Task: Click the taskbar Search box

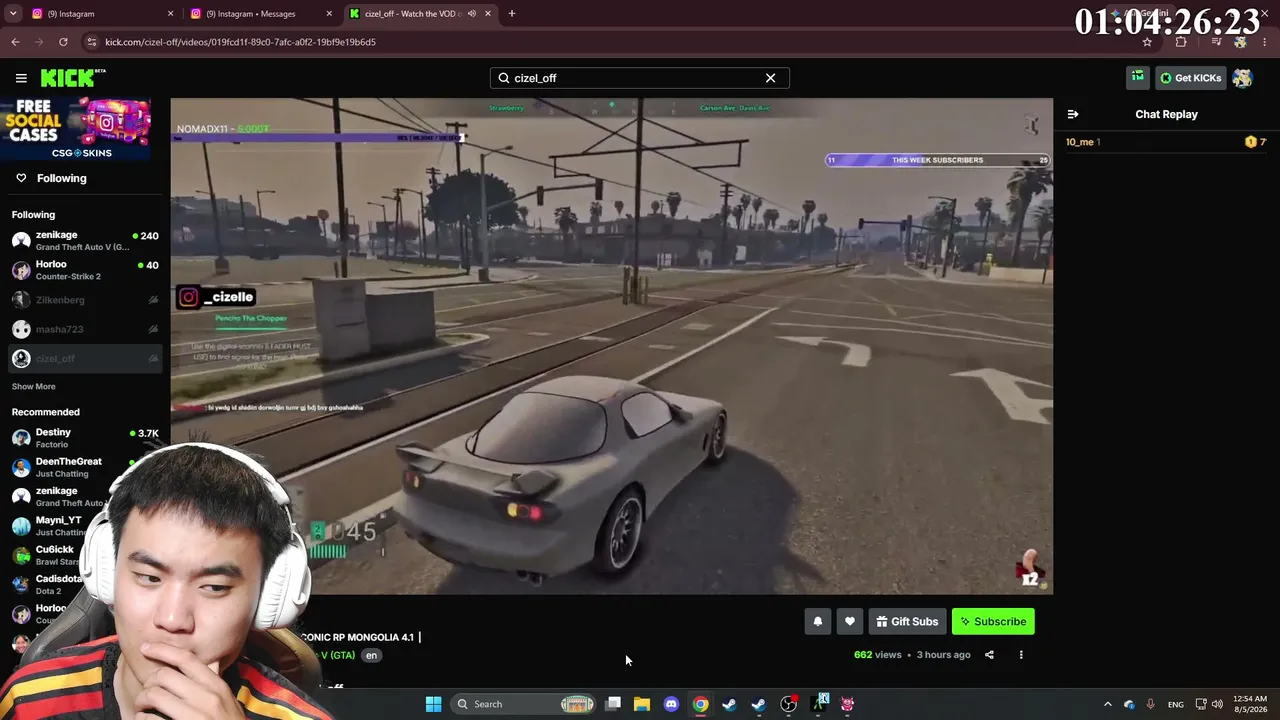Action: point(523,704)
